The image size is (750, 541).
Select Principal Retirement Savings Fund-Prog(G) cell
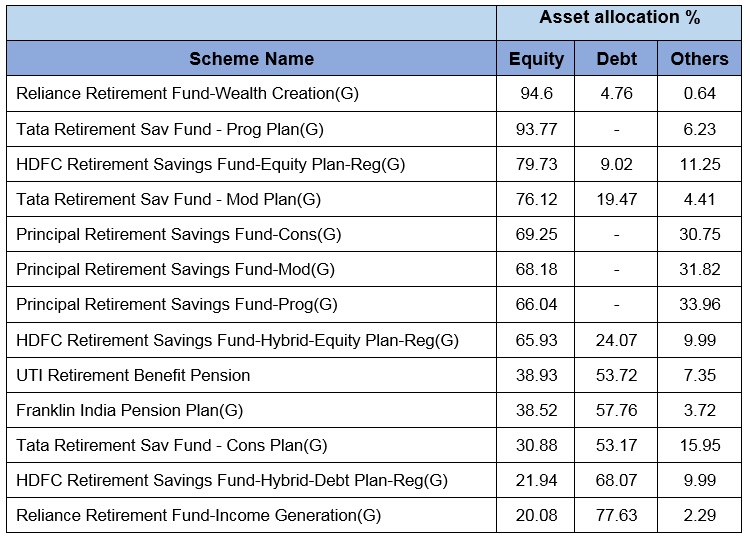click(x=178, y=305)
